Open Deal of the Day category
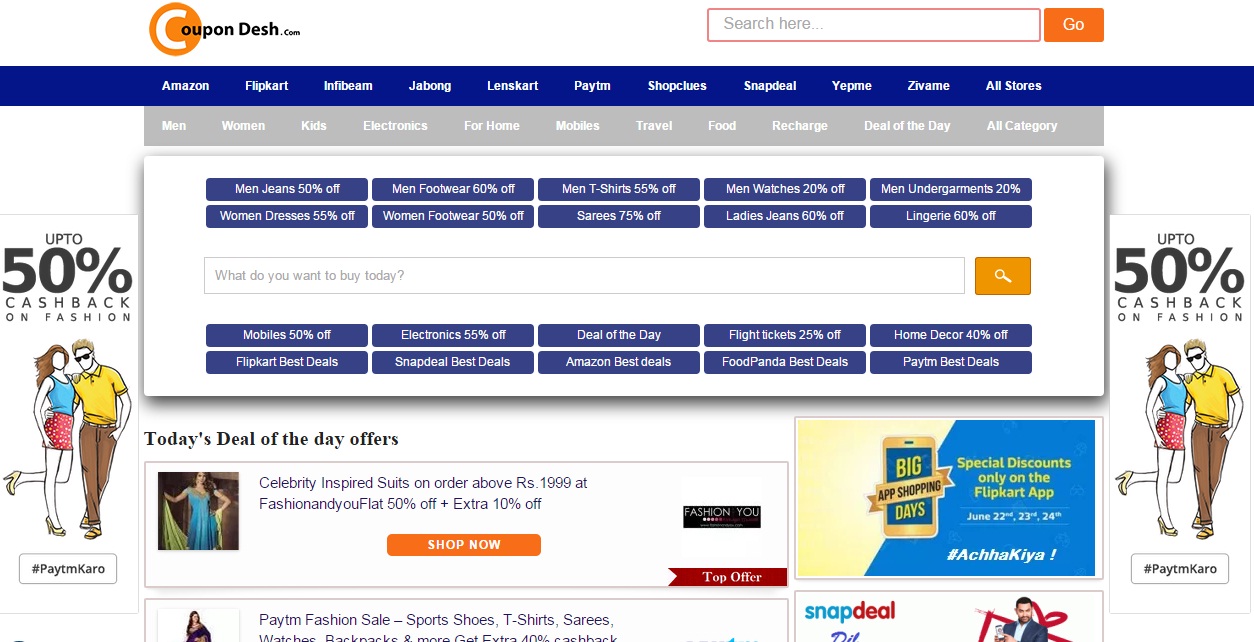 point(907,126)
